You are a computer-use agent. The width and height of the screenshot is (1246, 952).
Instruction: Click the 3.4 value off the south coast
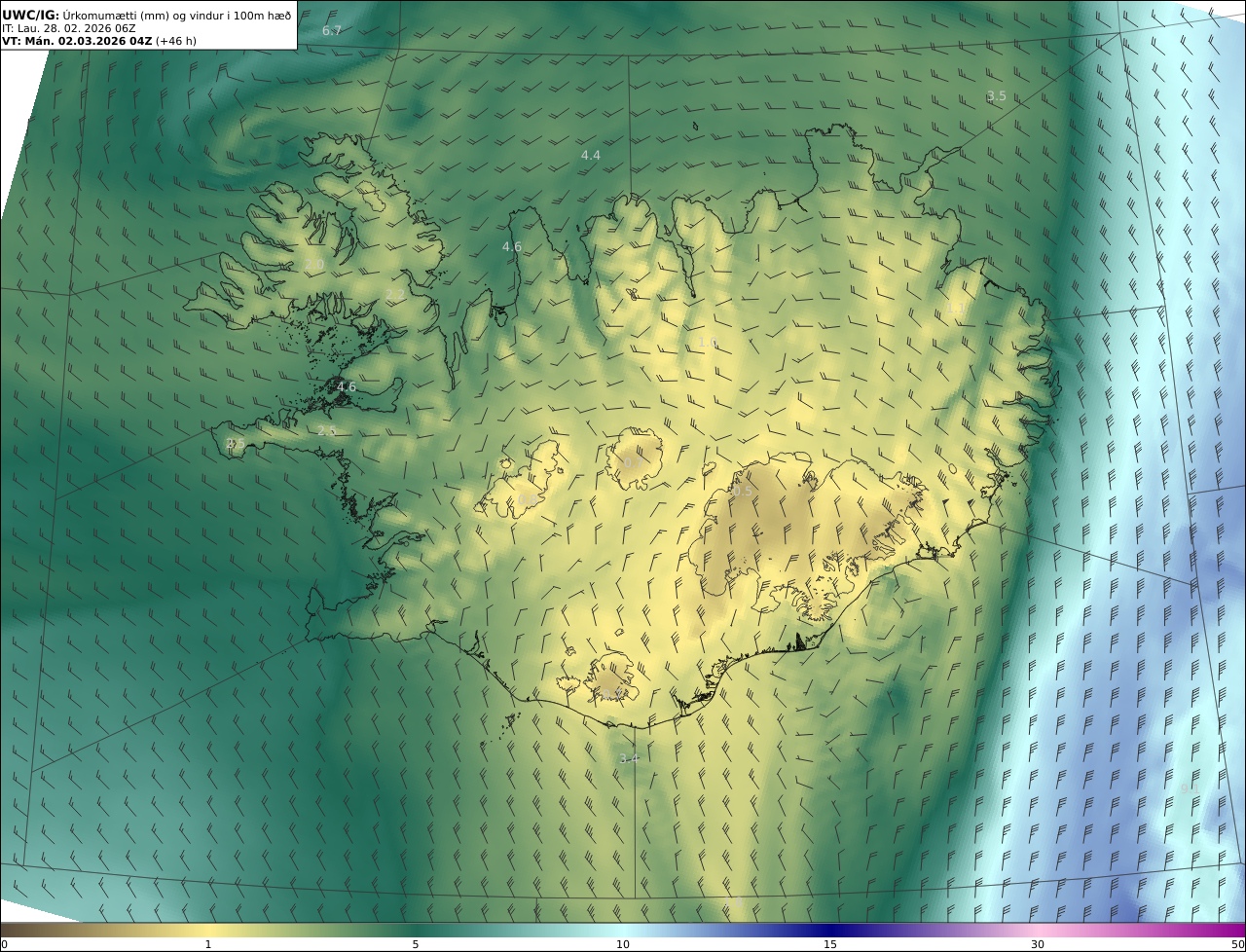click(x=630, y=758)
